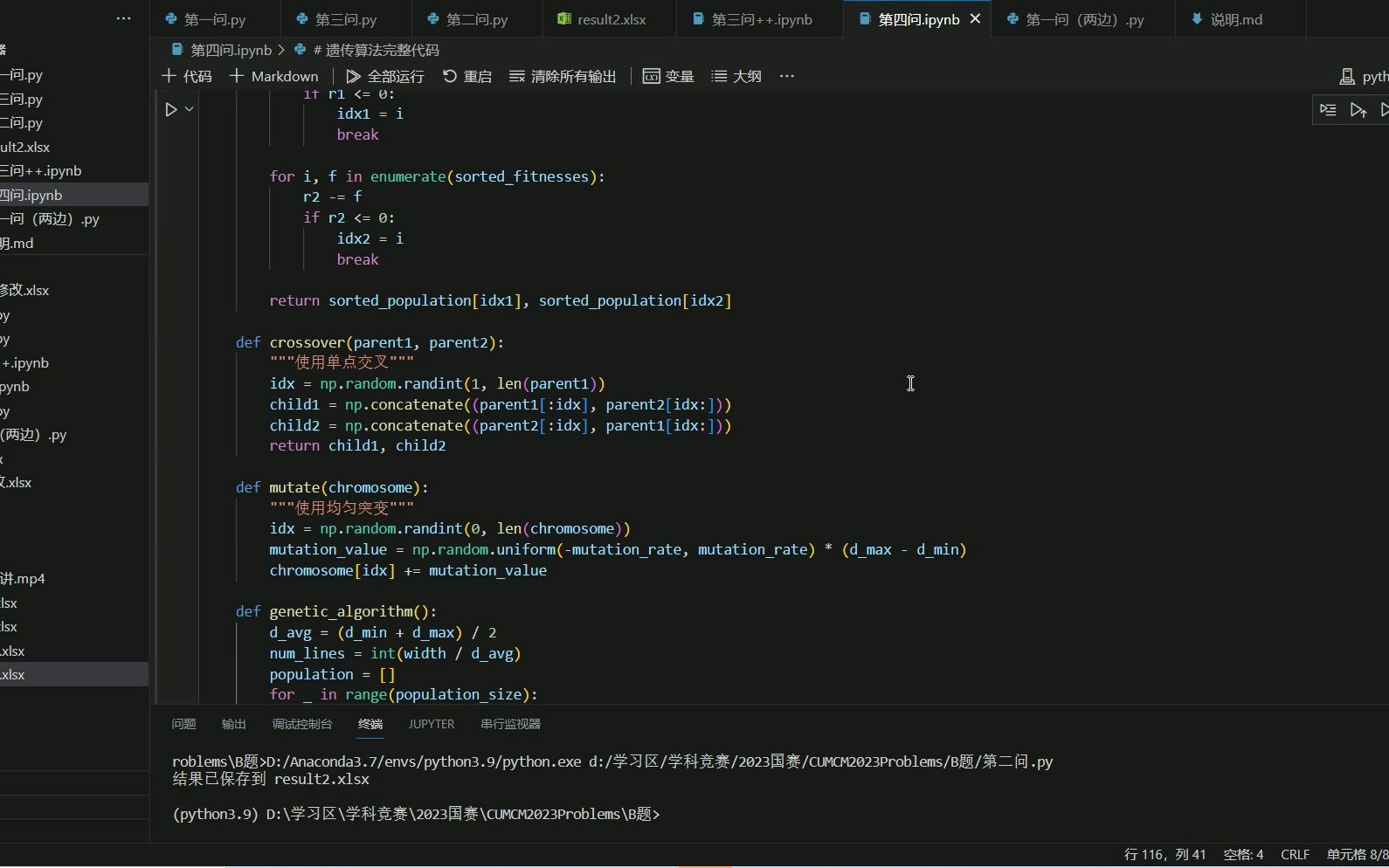1389x868 pixels.
Task: Click the 行 116, 列 41 status item
Action: (x=1164, y=855)
